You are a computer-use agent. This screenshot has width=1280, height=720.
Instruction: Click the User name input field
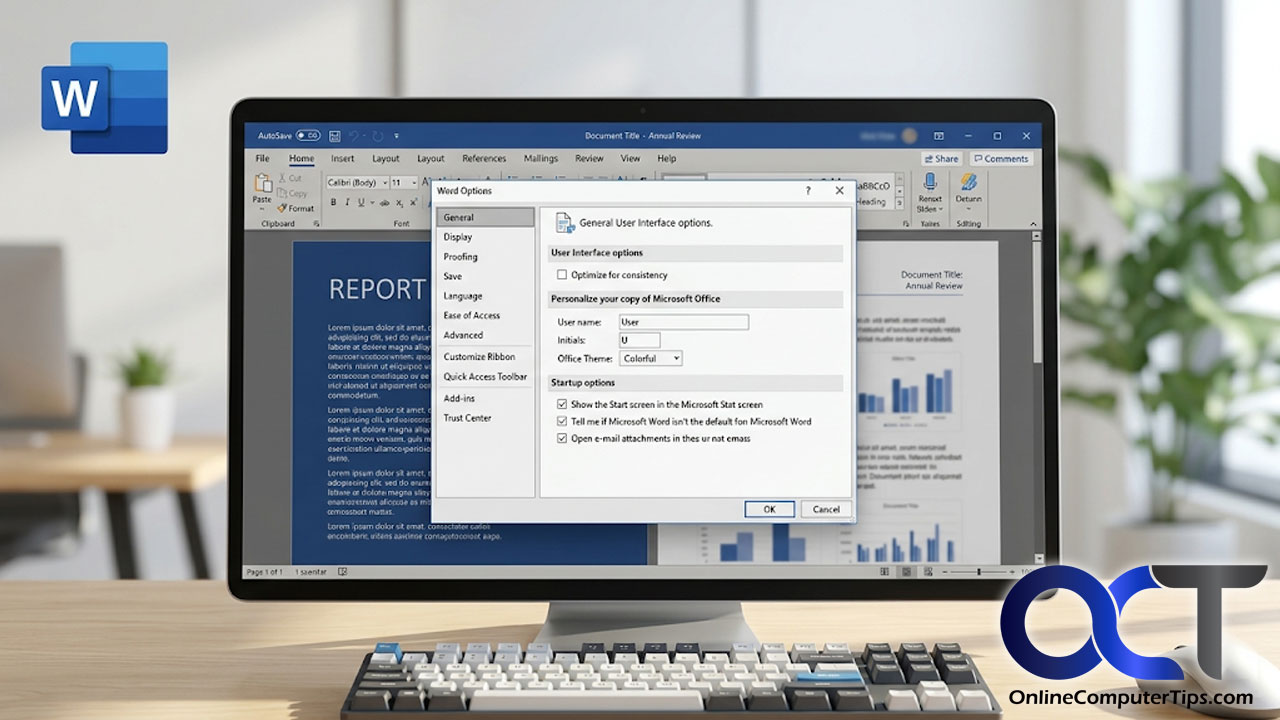pos(683,322)
